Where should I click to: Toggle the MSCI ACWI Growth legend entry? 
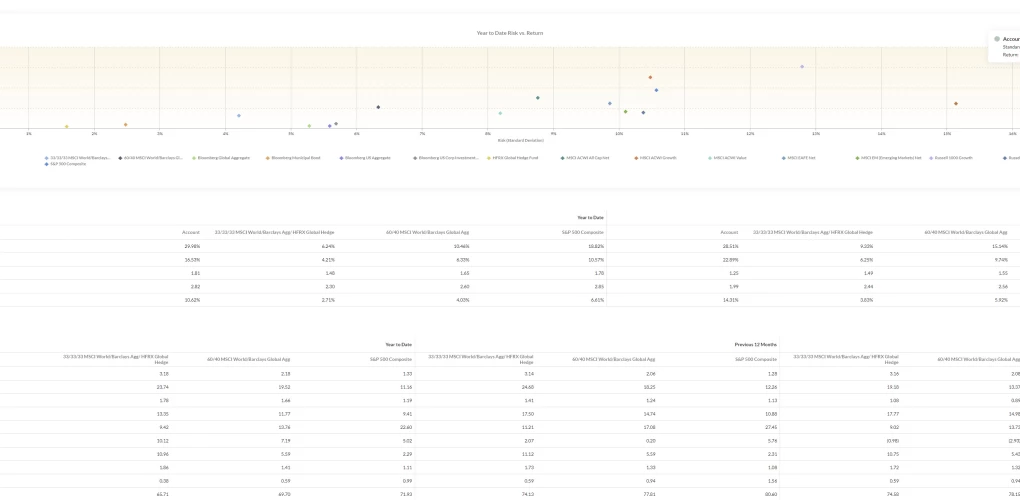coord(655,158)
